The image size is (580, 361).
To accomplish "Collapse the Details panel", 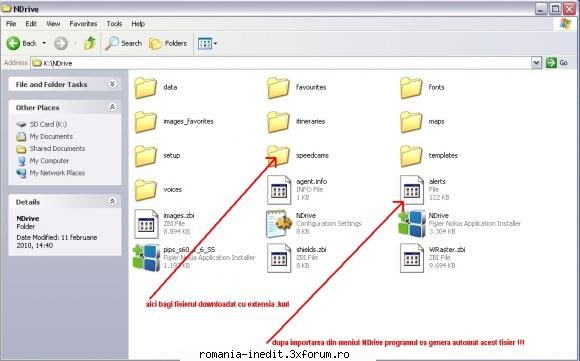I will pos(112,202).
